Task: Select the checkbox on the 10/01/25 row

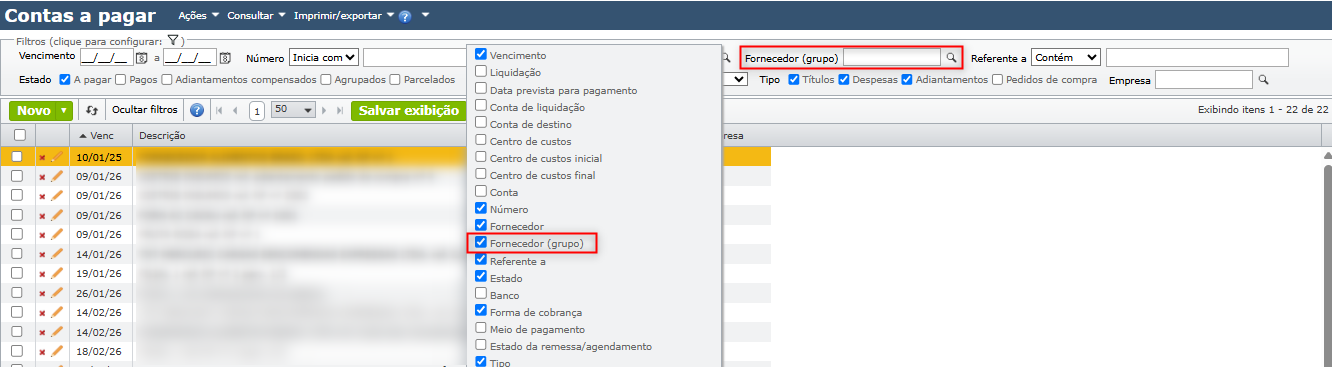Action: (18, 156)
